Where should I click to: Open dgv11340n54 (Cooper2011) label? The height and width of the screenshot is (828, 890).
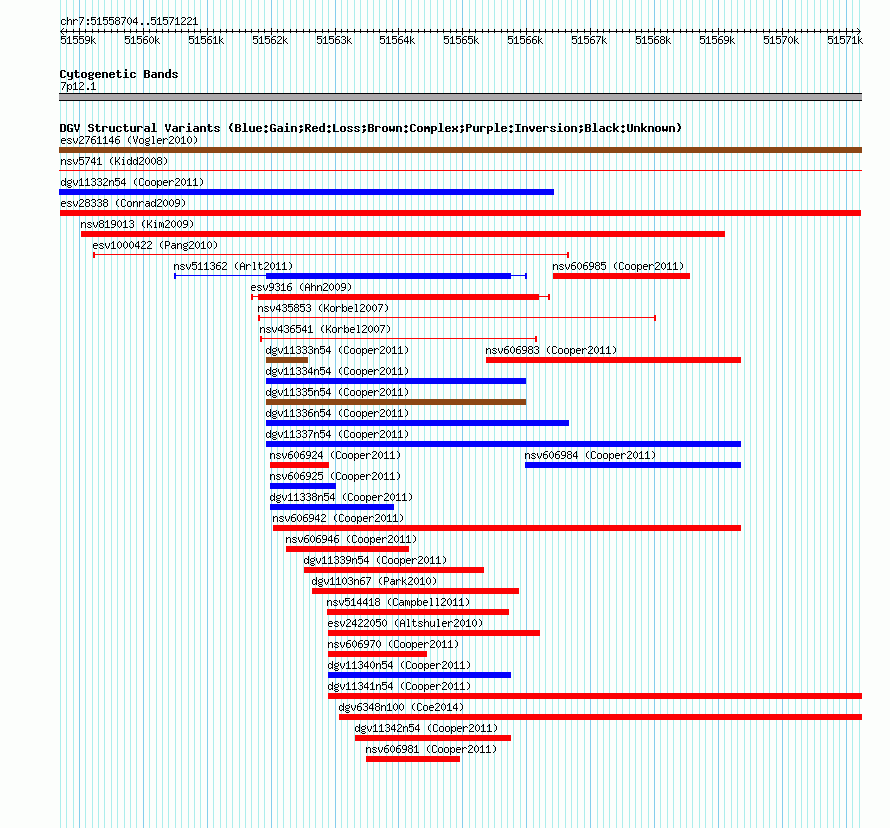coord(399,665)
